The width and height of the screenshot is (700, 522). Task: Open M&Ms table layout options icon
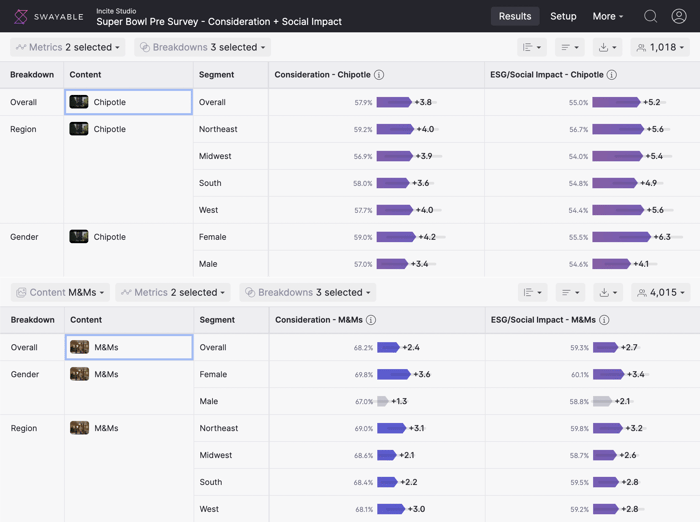[x=533, y=292]
